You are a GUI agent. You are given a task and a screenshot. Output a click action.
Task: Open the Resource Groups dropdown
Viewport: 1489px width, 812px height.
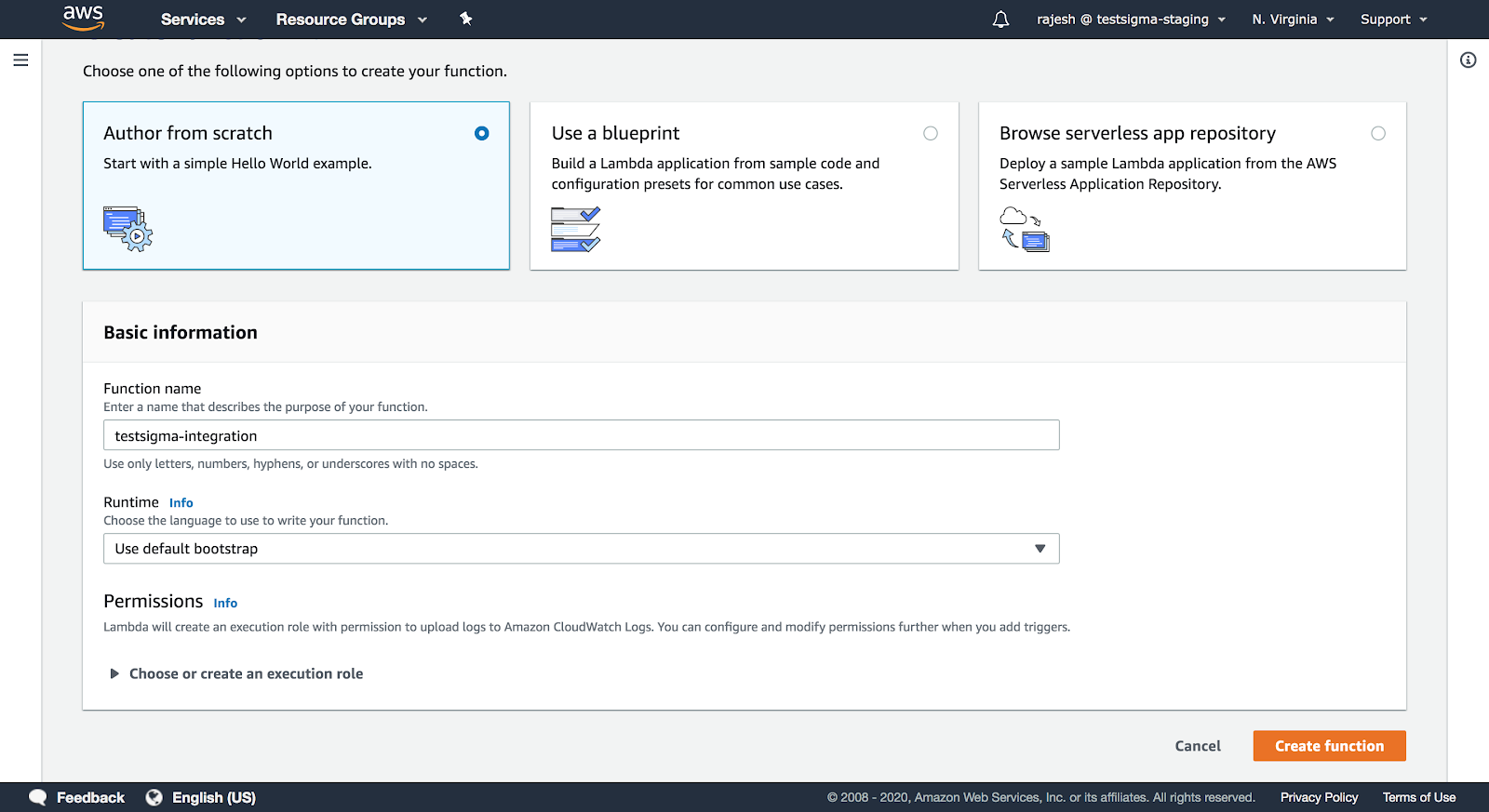pos(351,20)
